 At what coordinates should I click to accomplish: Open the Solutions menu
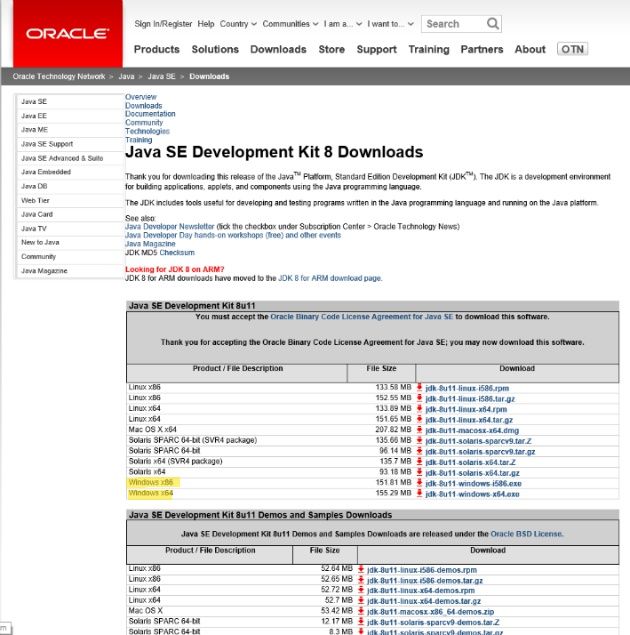(x=215, y=49)
